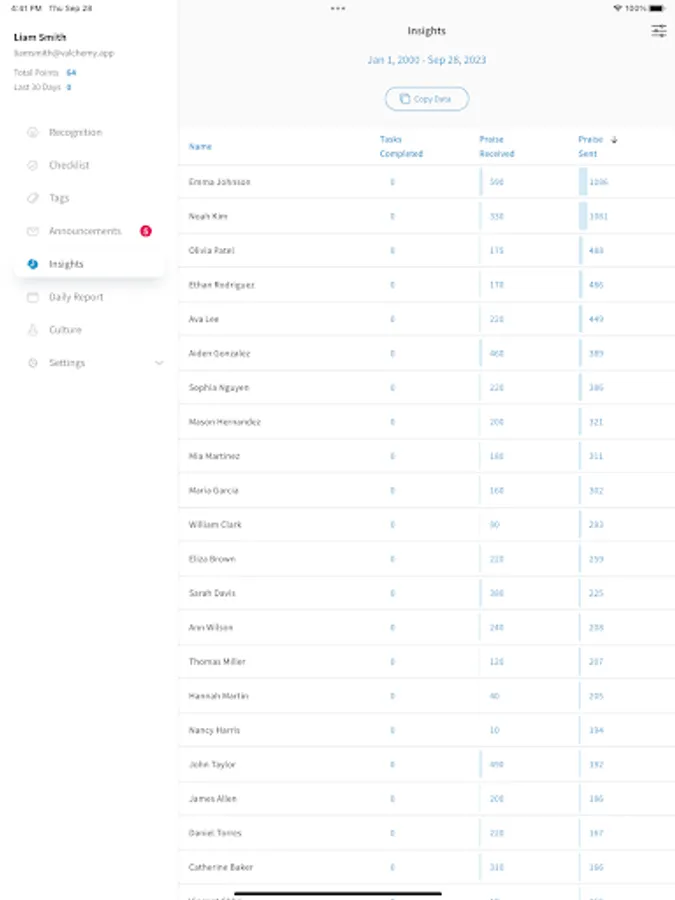The image size is (675, 900).
Task: Click the Checklist sidebar icon
Action: pyautogui.click(x=33, y=165)
